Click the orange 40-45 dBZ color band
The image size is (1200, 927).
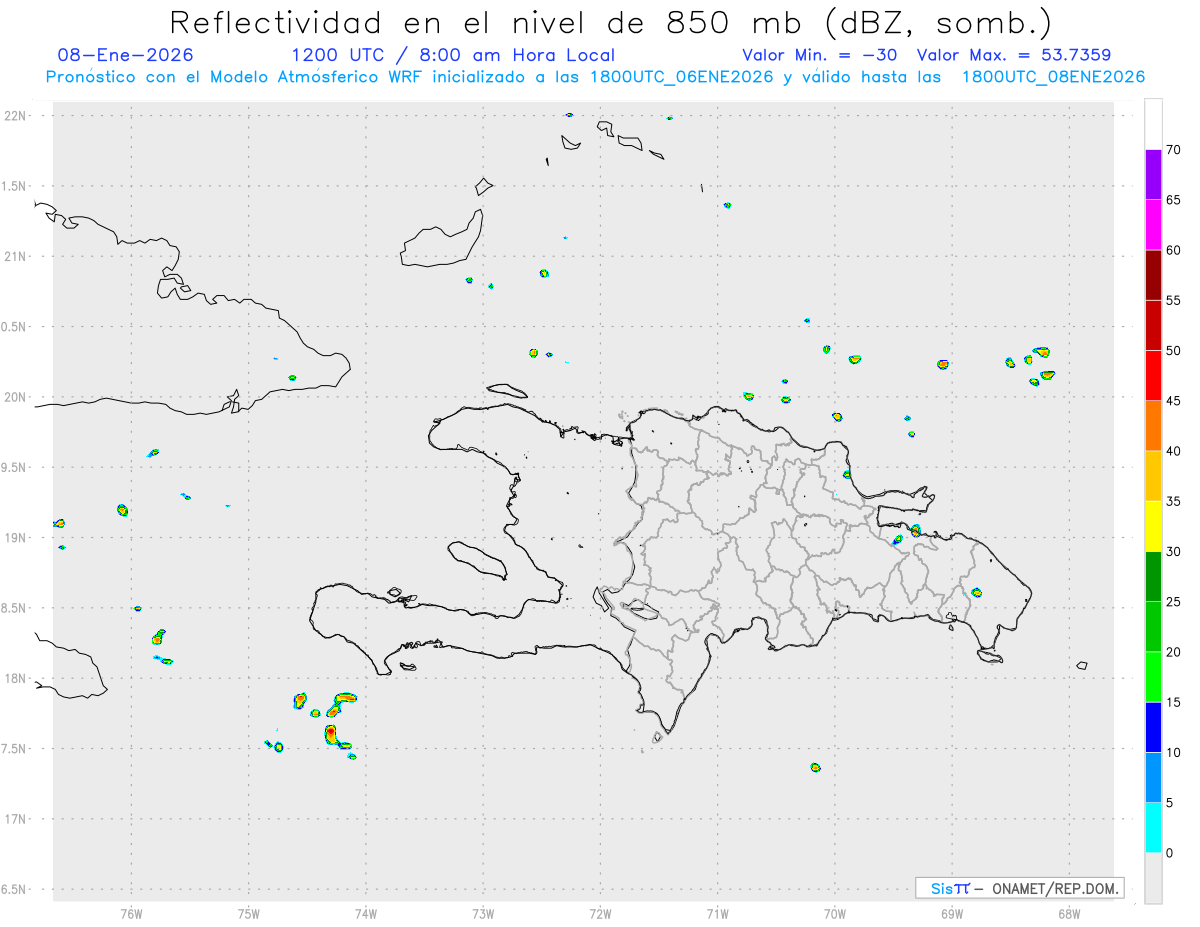[1153, 426]
